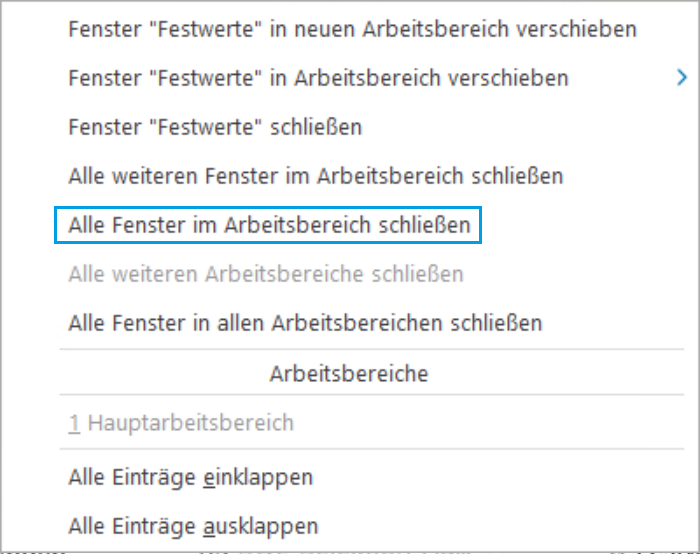Select 'Fenster "Festwerte" in Arbeitsbereich verschieben' entry
700x554 pixels.
(318, 77)
